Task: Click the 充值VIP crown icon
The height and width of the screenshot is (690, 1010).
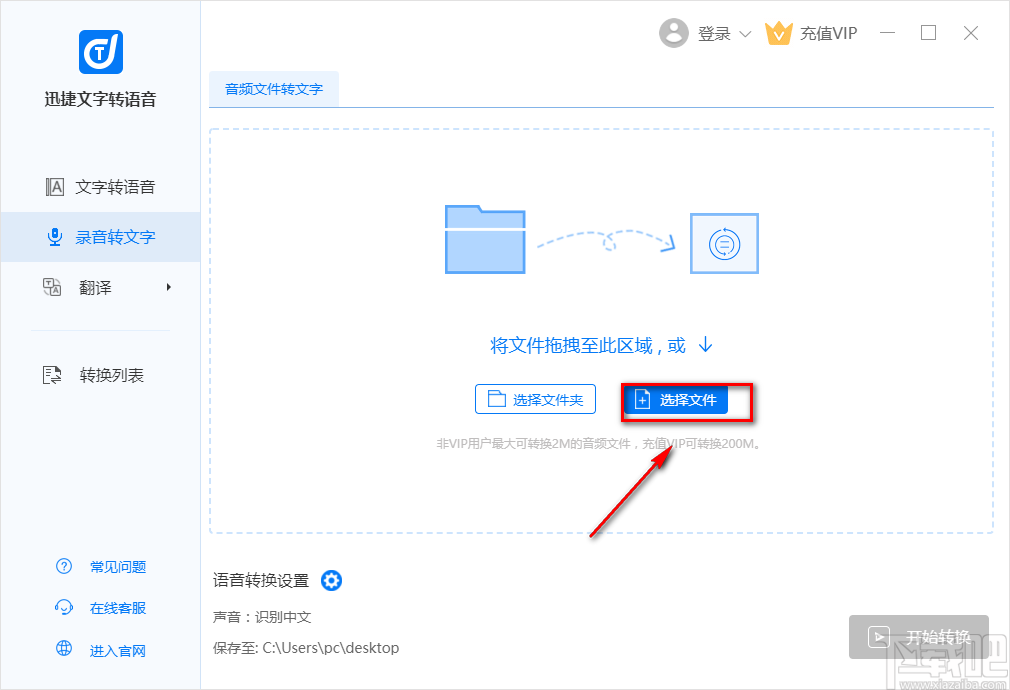Action: click(779, 33)
